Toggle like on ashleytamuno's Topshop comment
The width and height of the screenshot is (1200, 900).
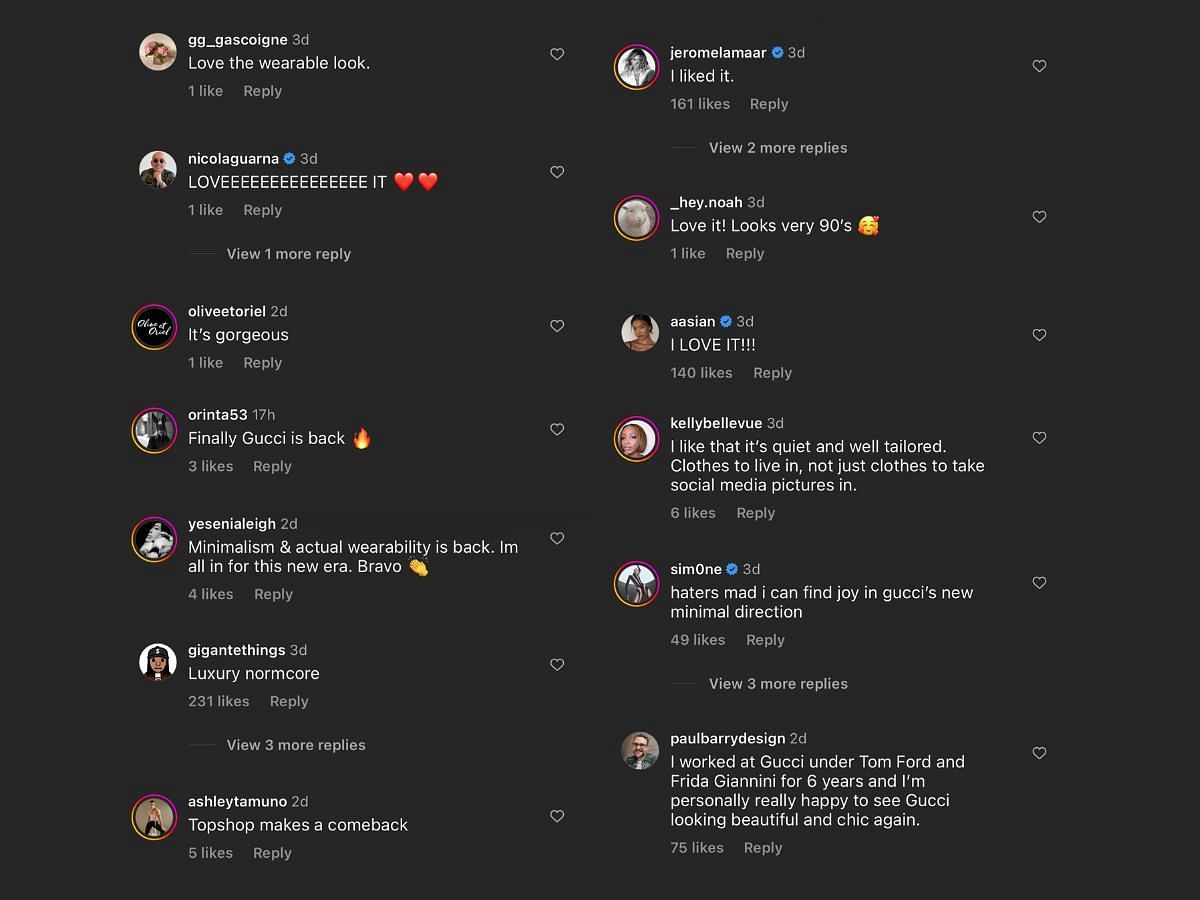pyautogui.click(x=557, y=816)
